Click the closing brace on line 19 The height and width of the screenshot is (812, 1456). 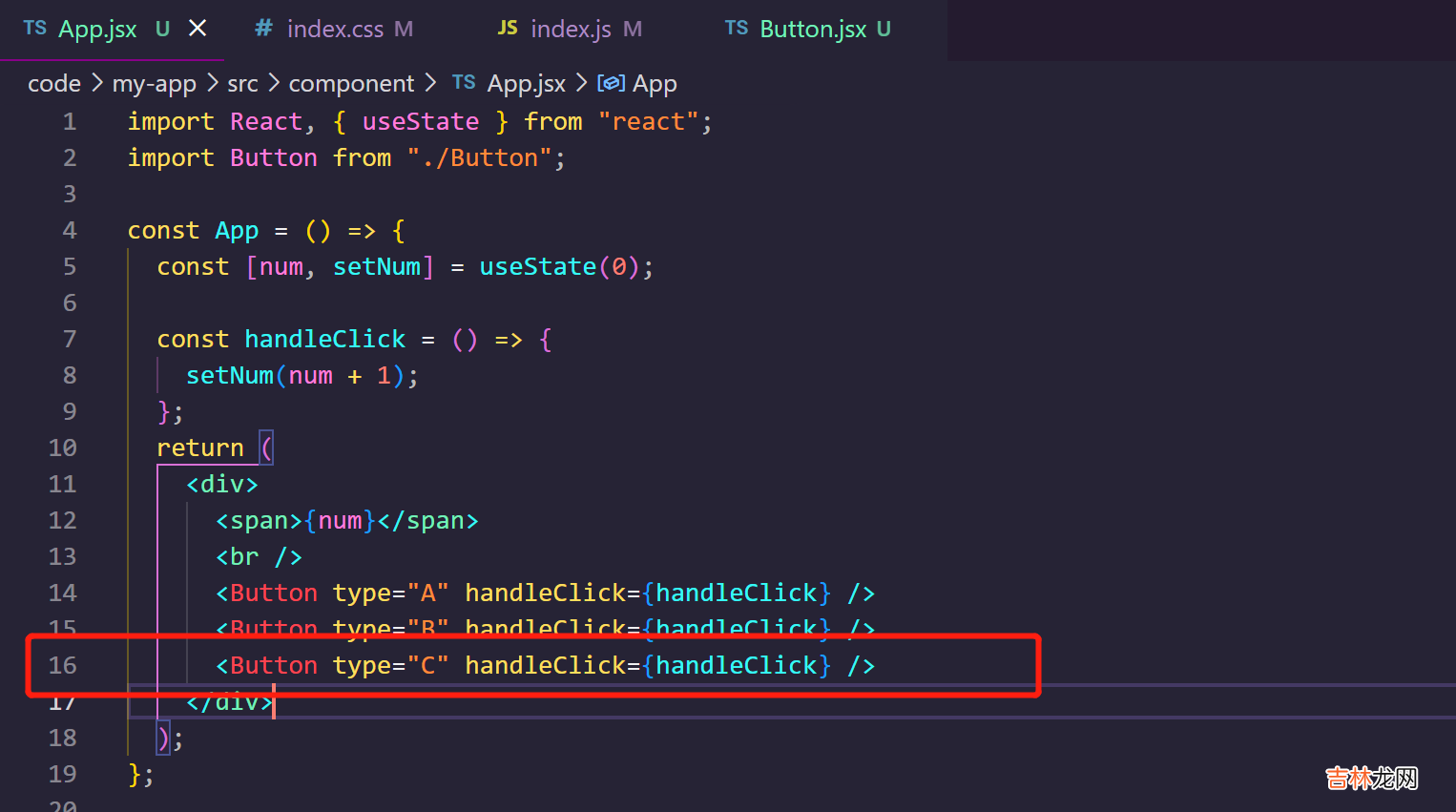[135, 774]
